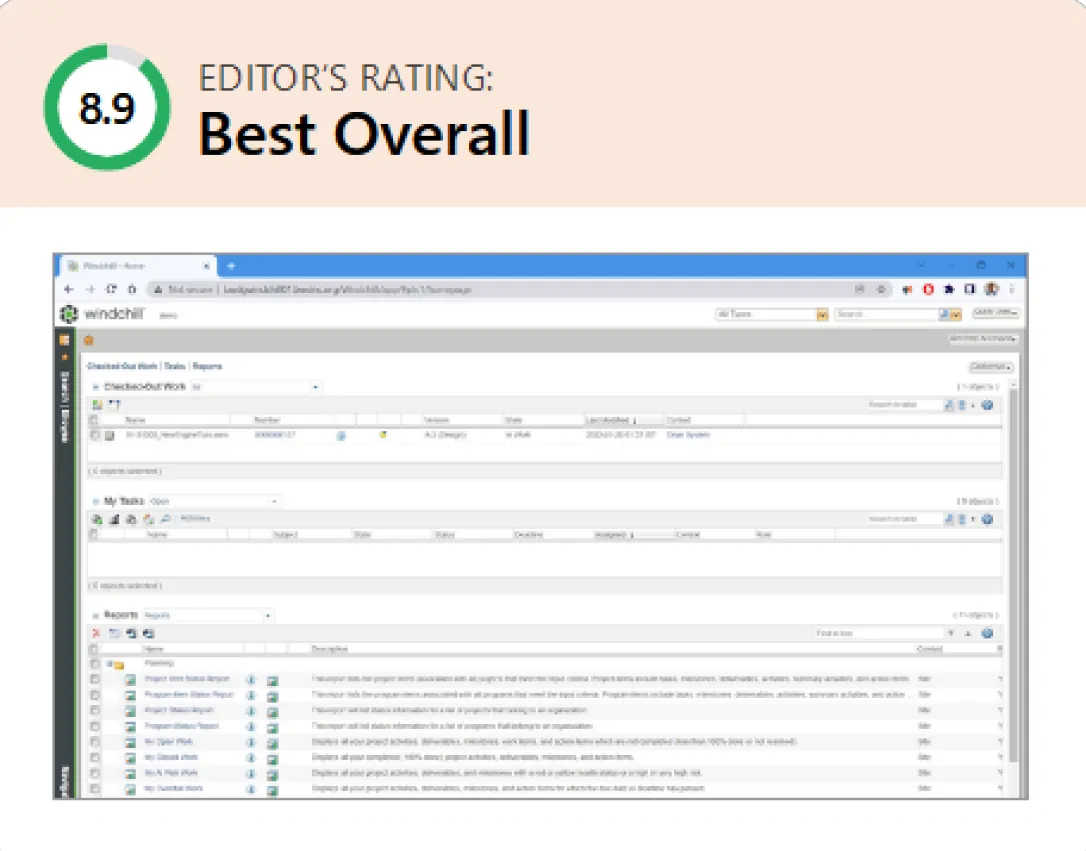
Task: Check the Project Item Status Report checkbox
Action: click(95, 679)
